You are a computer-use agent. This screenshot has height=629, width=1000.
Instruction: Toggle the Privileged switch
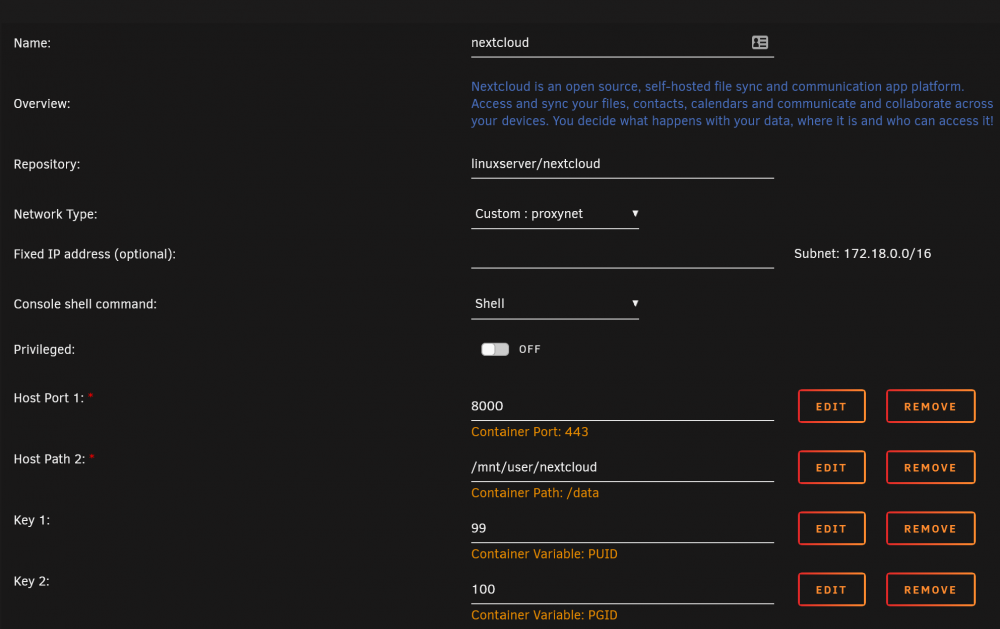495,349
